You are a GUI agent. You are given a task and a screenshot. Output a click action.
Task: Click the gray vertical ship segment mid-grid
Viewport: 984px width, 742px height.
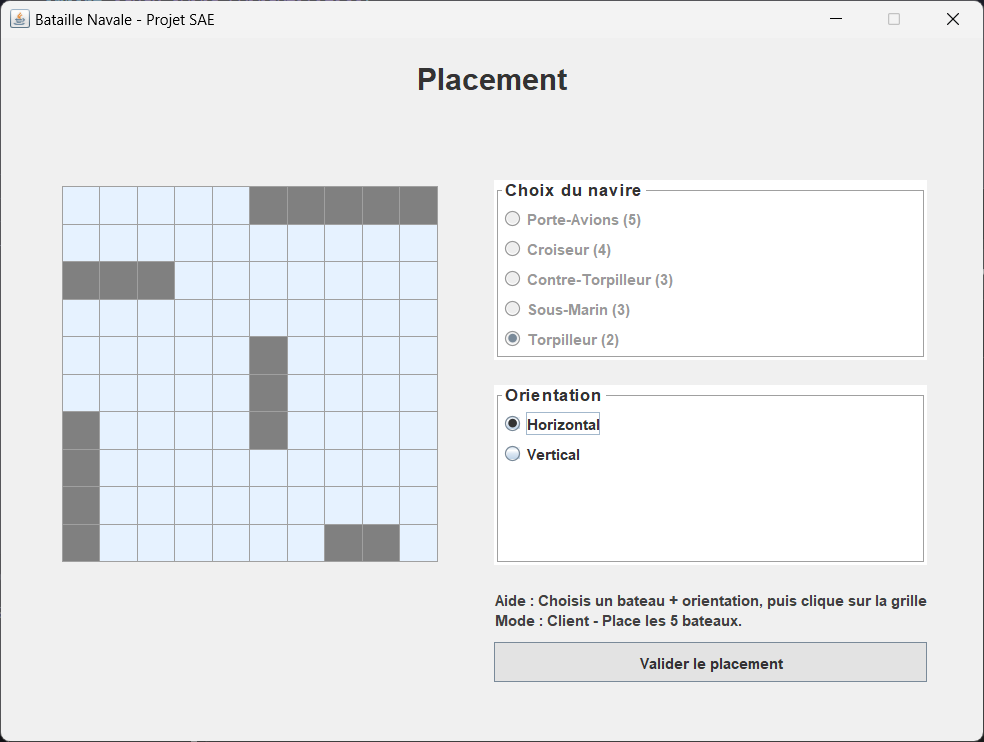268,393
